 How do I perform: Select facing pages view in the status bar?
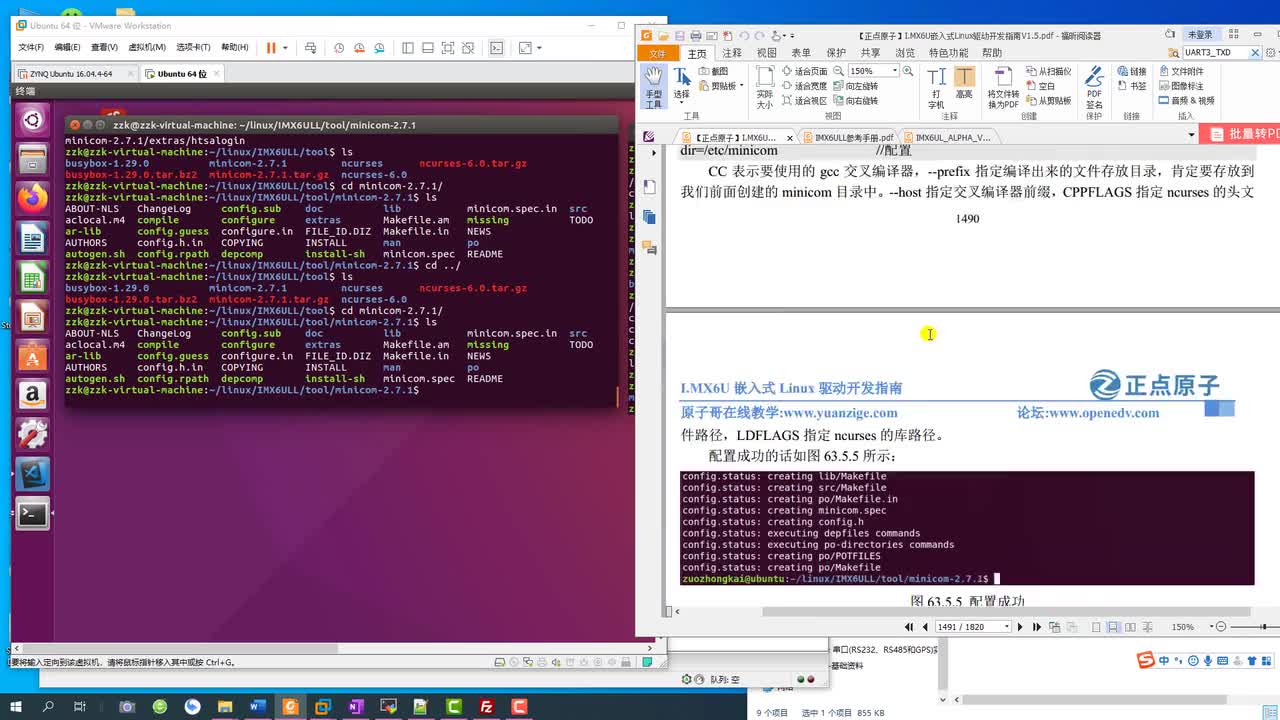[x=1129, y=627]
